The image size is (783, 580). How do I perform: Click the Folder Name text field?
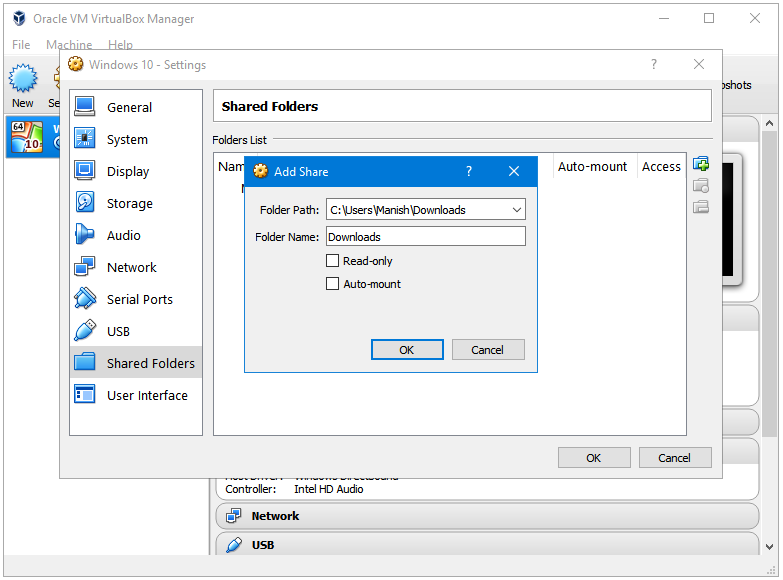[425, 237]
